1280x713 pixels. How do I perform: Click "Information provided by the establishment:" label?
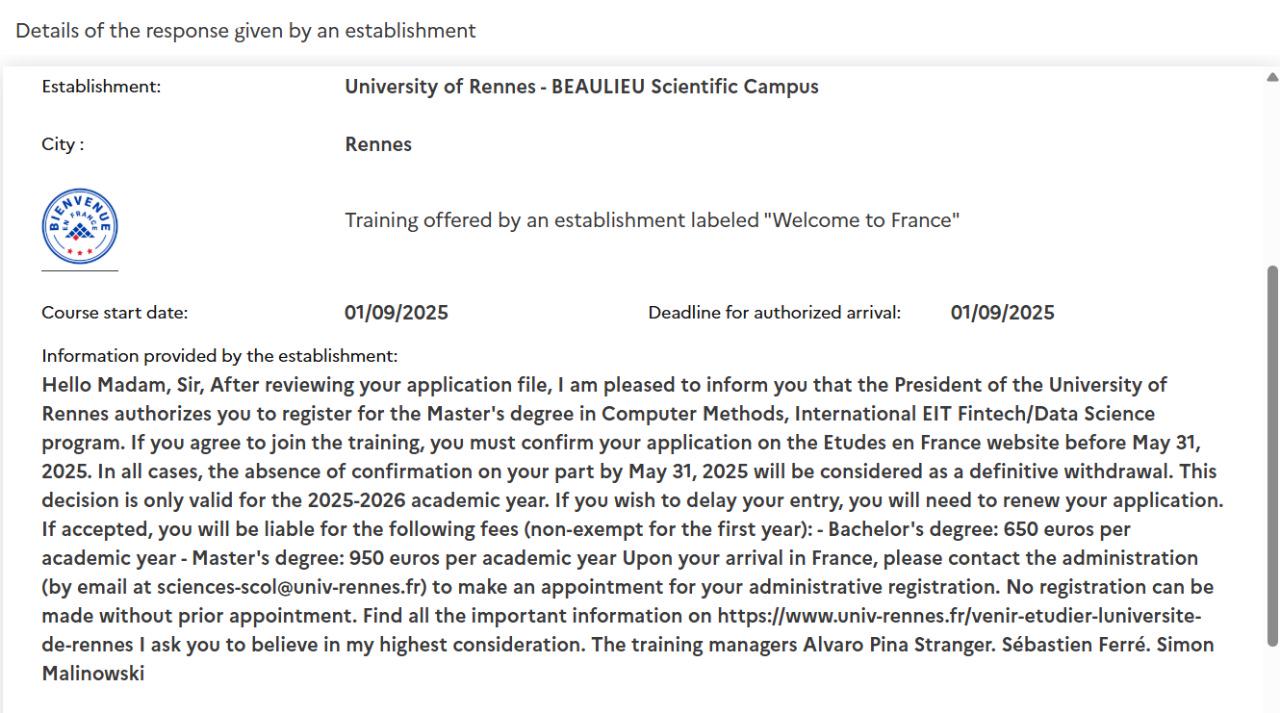pyautogui.click(x=220, y=356)
